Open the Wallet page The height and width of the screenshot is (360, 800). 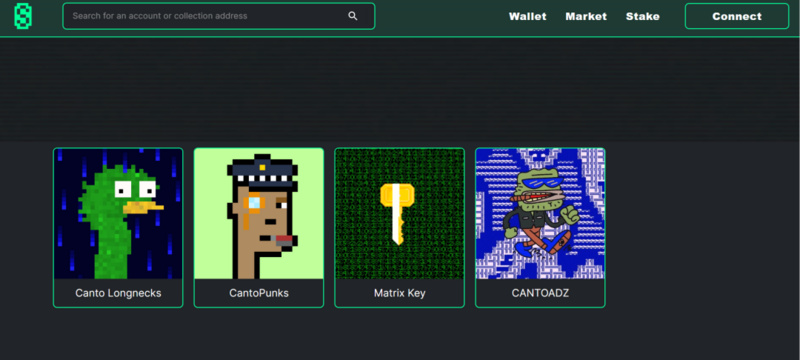(528, 16)
